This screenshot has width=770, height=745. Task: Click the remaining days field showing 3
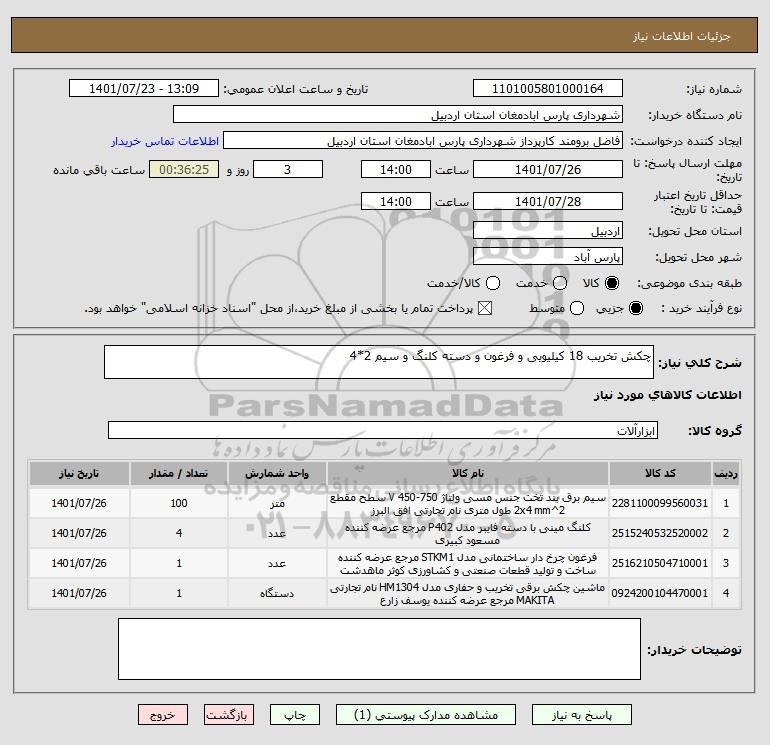[288, 170]
